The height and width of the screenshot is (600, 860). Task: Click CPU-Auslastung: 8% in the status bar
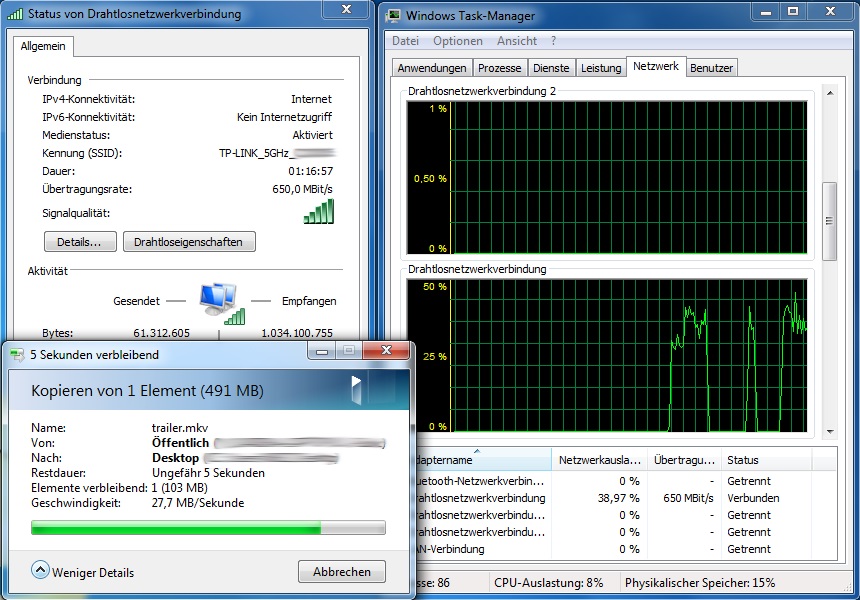(548, 582)
